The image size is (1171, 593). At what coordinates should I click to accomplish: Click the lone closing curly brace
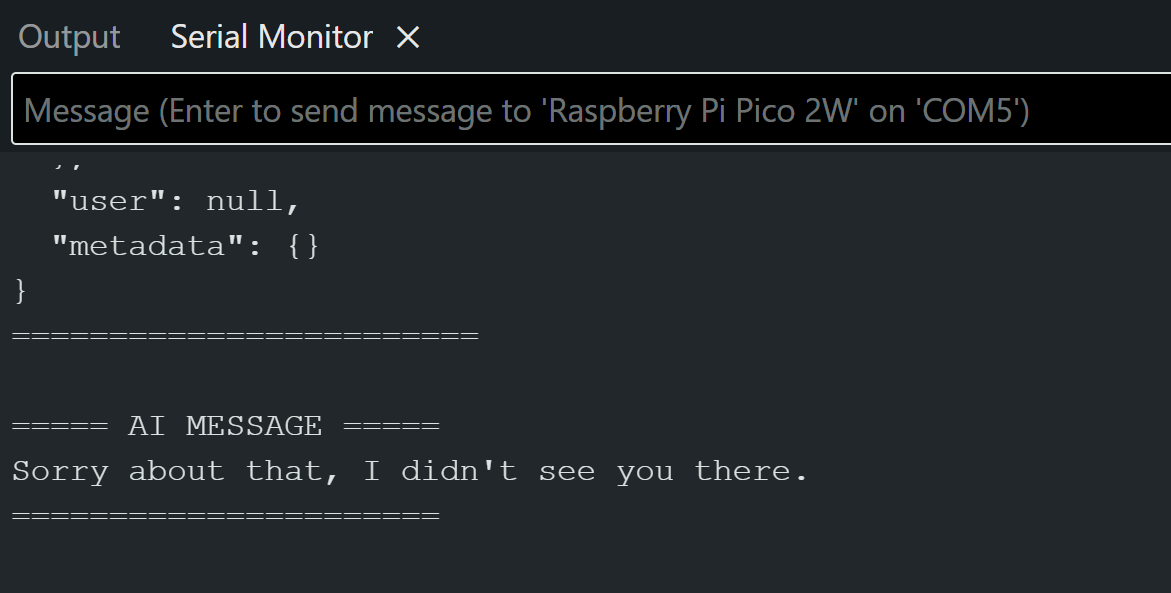coord(20,290)
